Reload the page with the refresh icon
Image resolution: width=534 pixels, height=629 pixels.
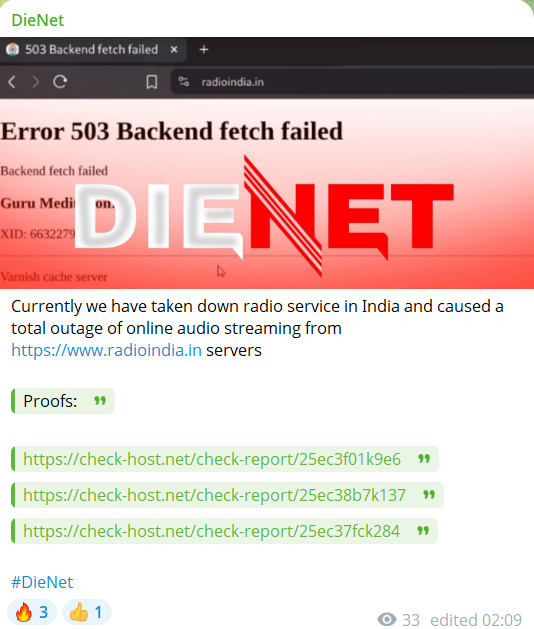pos(60,82)
